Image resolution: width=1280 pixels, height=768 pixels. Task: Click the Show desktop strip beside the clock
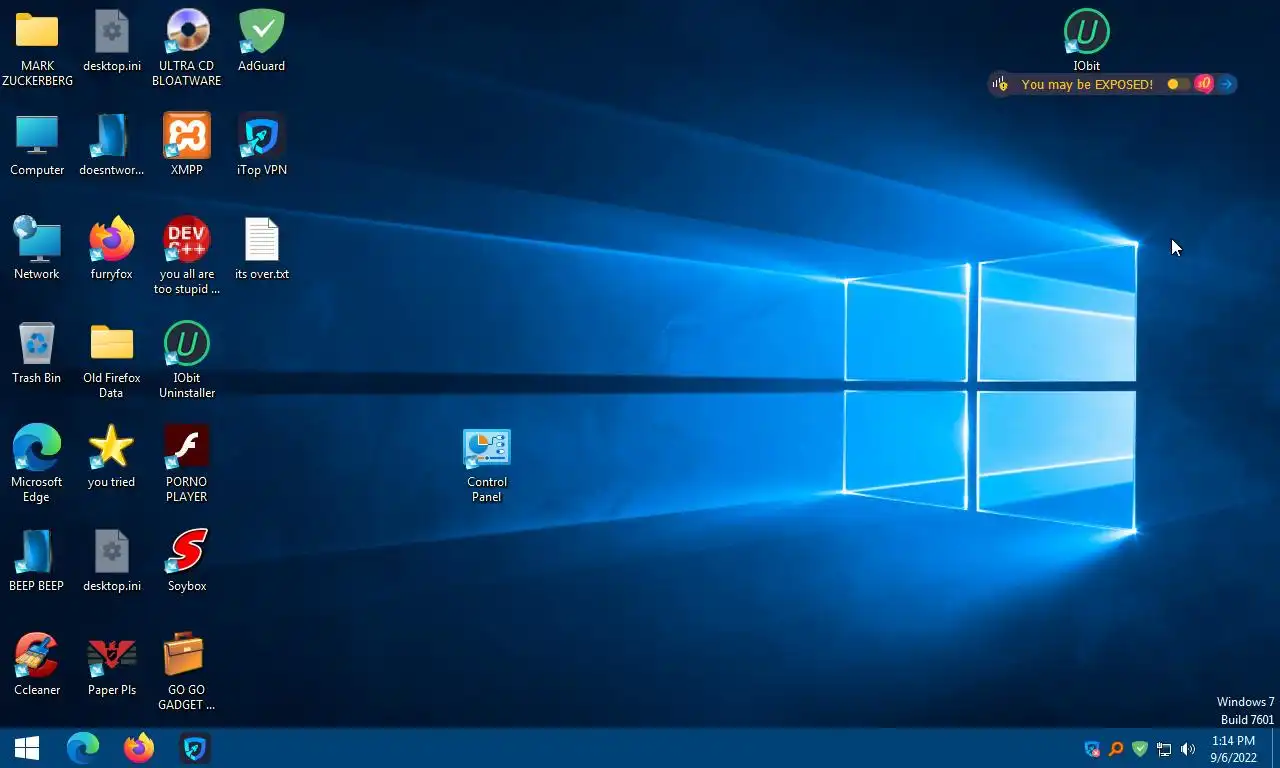click(x=1275, y=749)
